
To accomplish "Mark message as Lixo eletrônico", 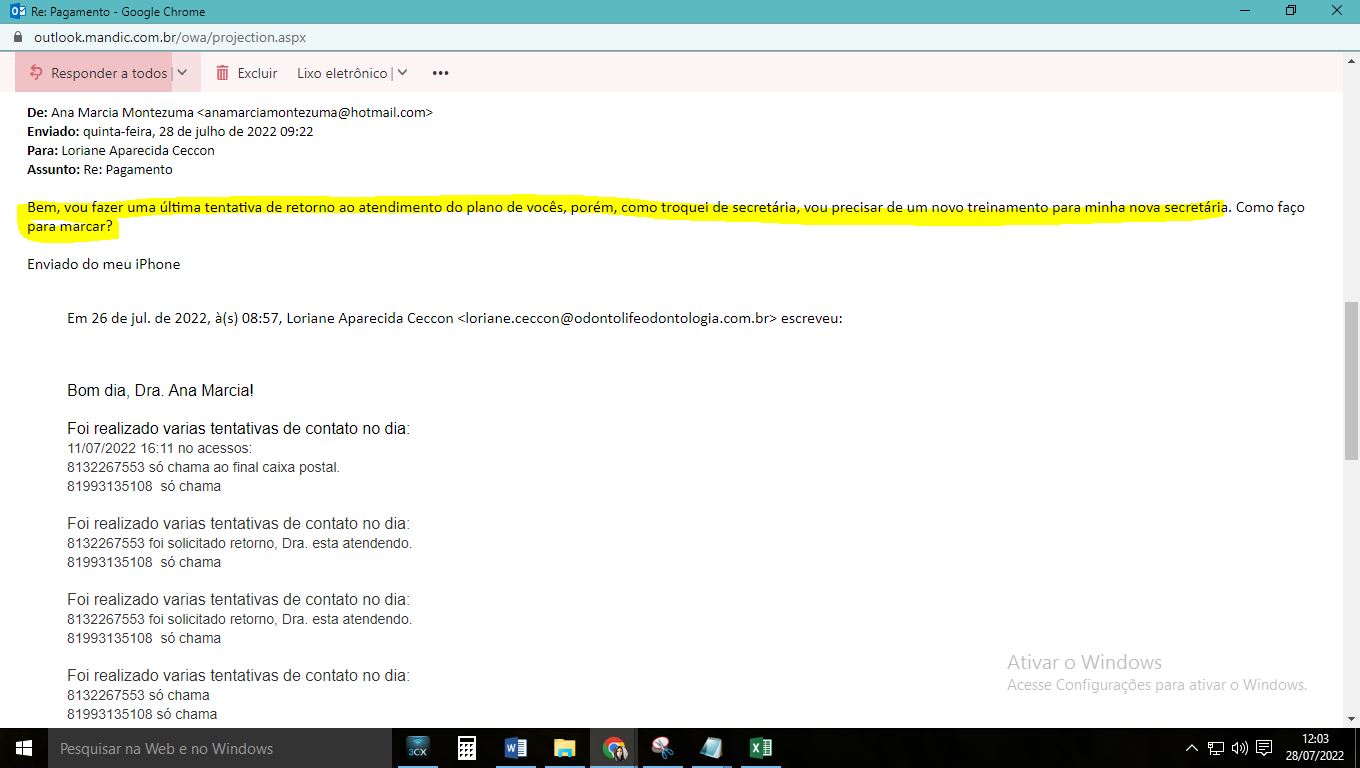I will [x=342, y=73].
